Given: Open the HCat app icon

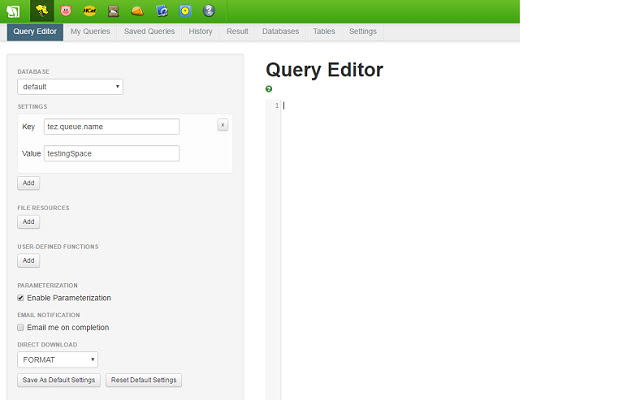Looking at the screenshot, I should [90, 11].
